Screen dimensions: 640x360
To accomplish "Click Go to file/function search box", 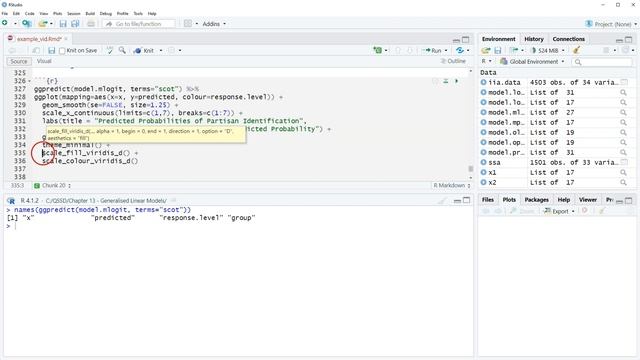I will (x=139, y=24).
